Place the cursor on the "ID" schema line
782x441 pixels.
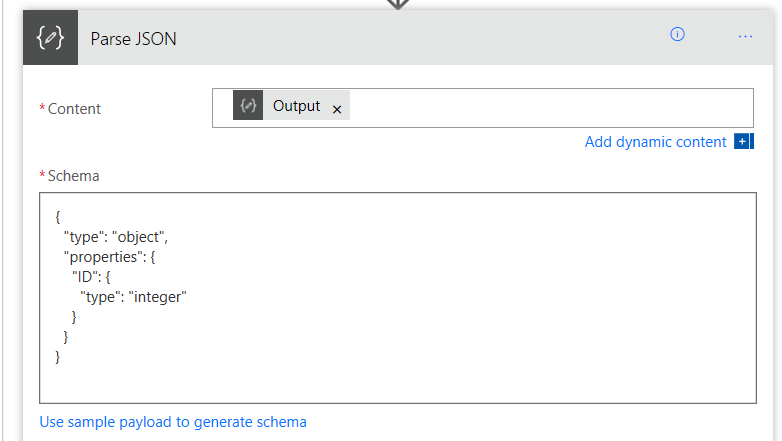pos(91,277)
